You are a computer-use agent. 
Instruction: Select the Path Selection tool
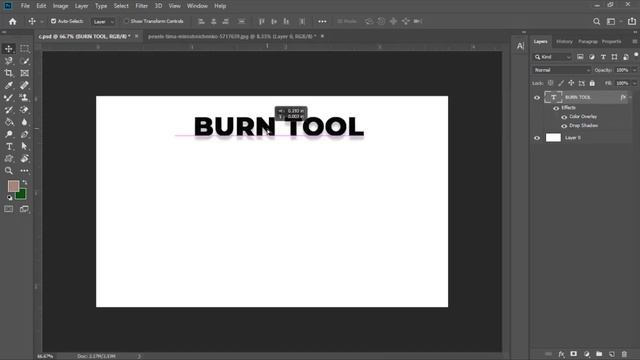[24, 147]
